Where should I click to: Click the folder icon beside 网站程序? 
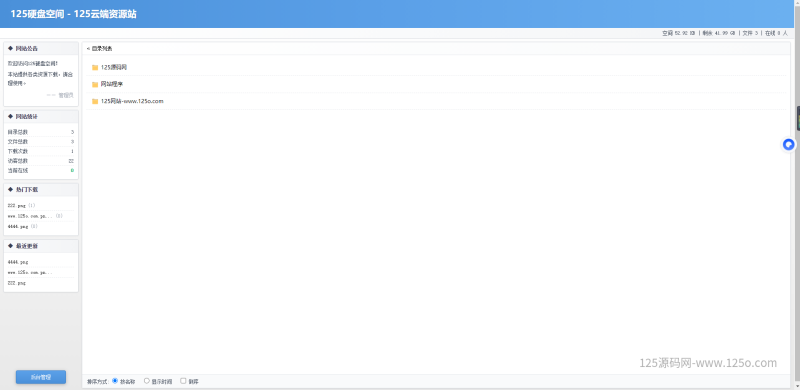coord(95,84)
